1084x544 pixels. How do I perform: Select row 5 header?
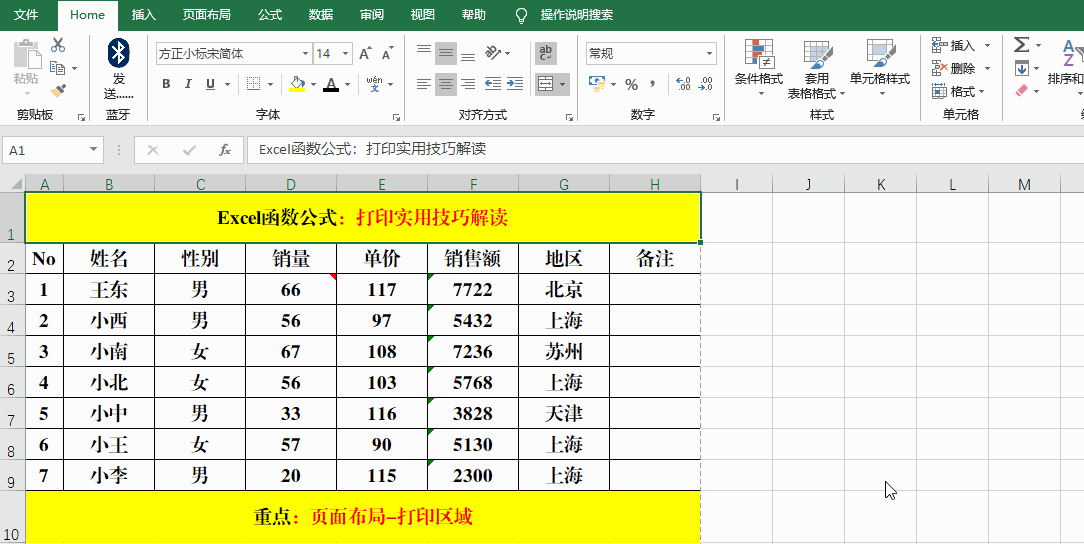[x=12, y=352]
